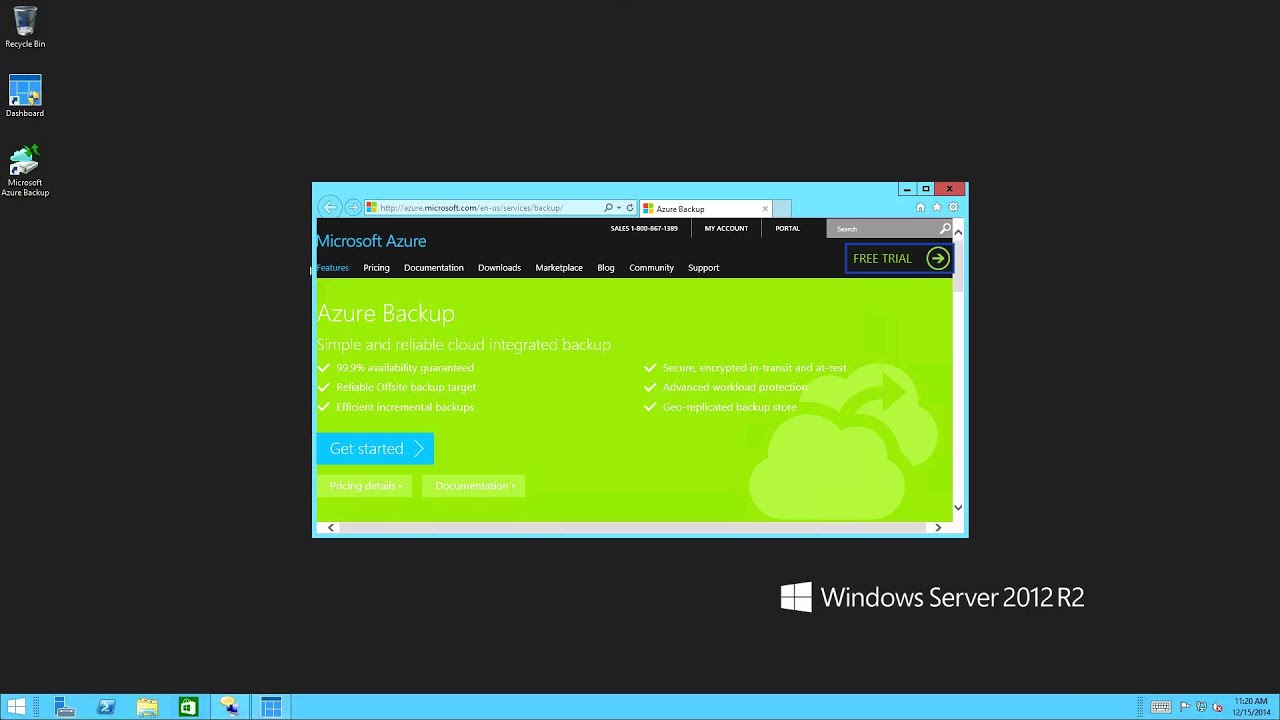Open the Blog menu item
The width and height of the screenshot is (1280, 720).
point(606,268)
